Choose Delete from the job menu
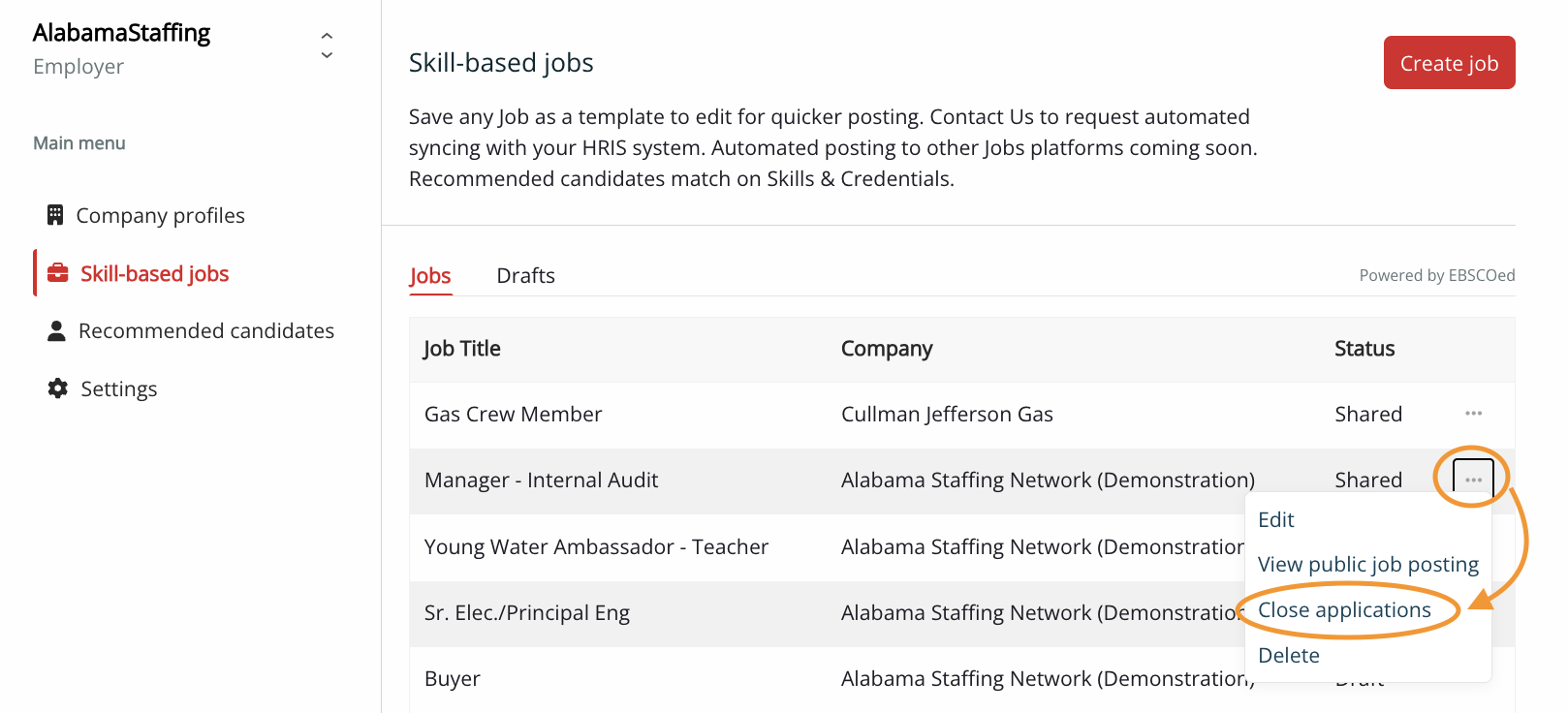The width and height of the screenshot is (1568, 713). (x=1288, y=656)
